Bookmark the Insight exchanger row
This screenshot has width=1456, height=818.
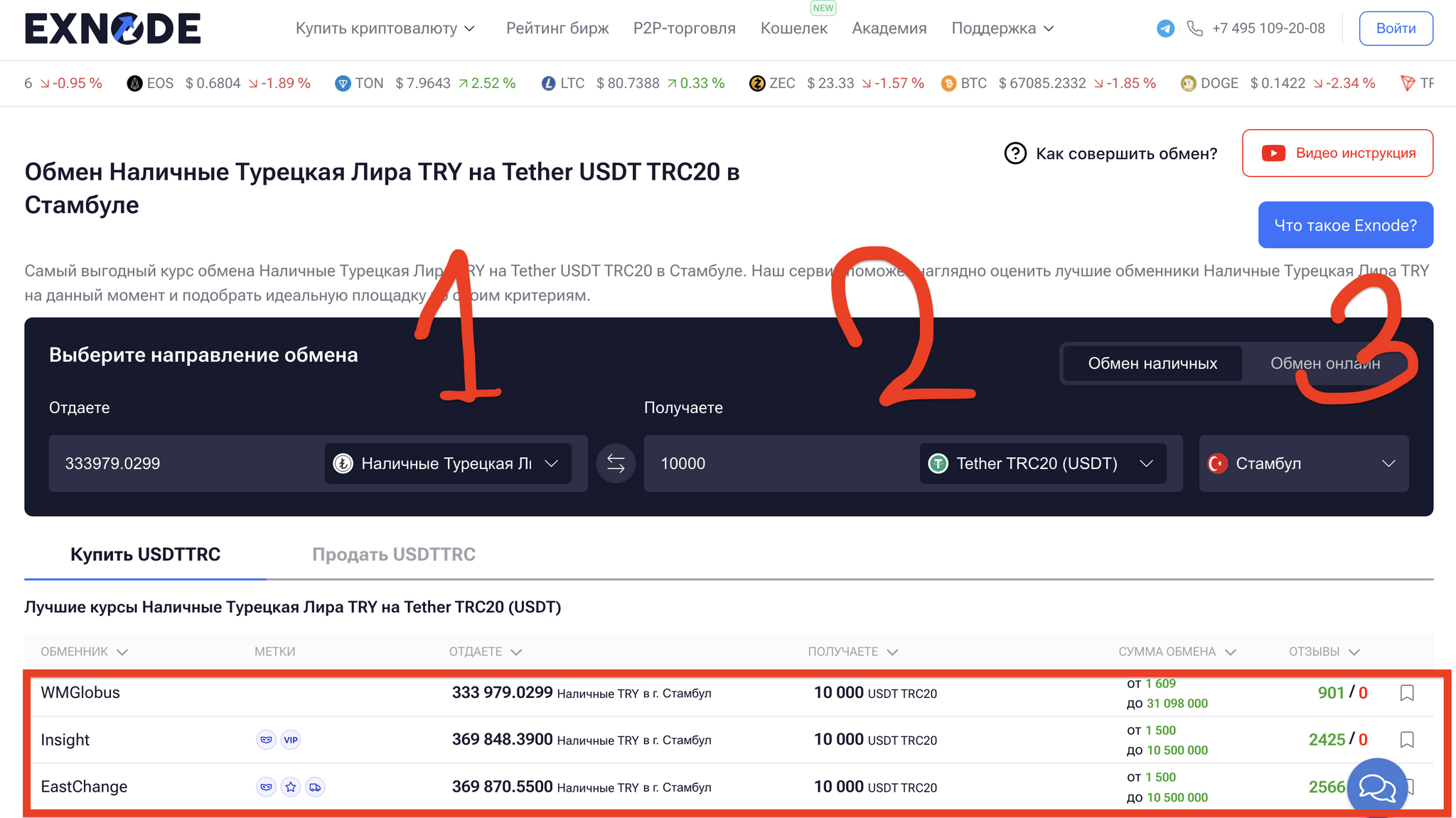coord(1406,740)
